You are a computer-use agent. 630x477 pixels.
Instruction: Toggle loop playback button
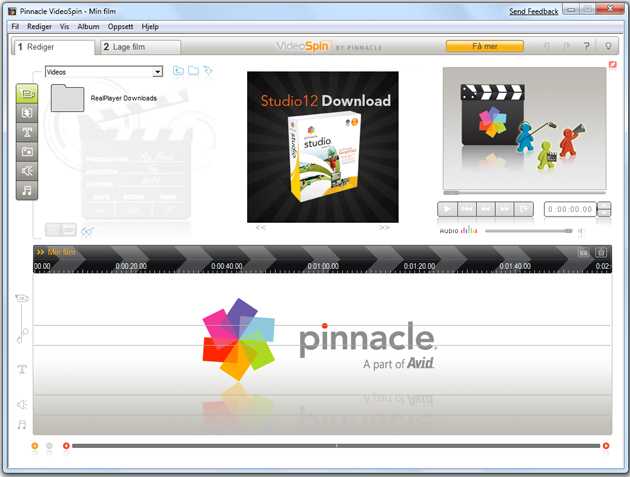tap(524, 209)
